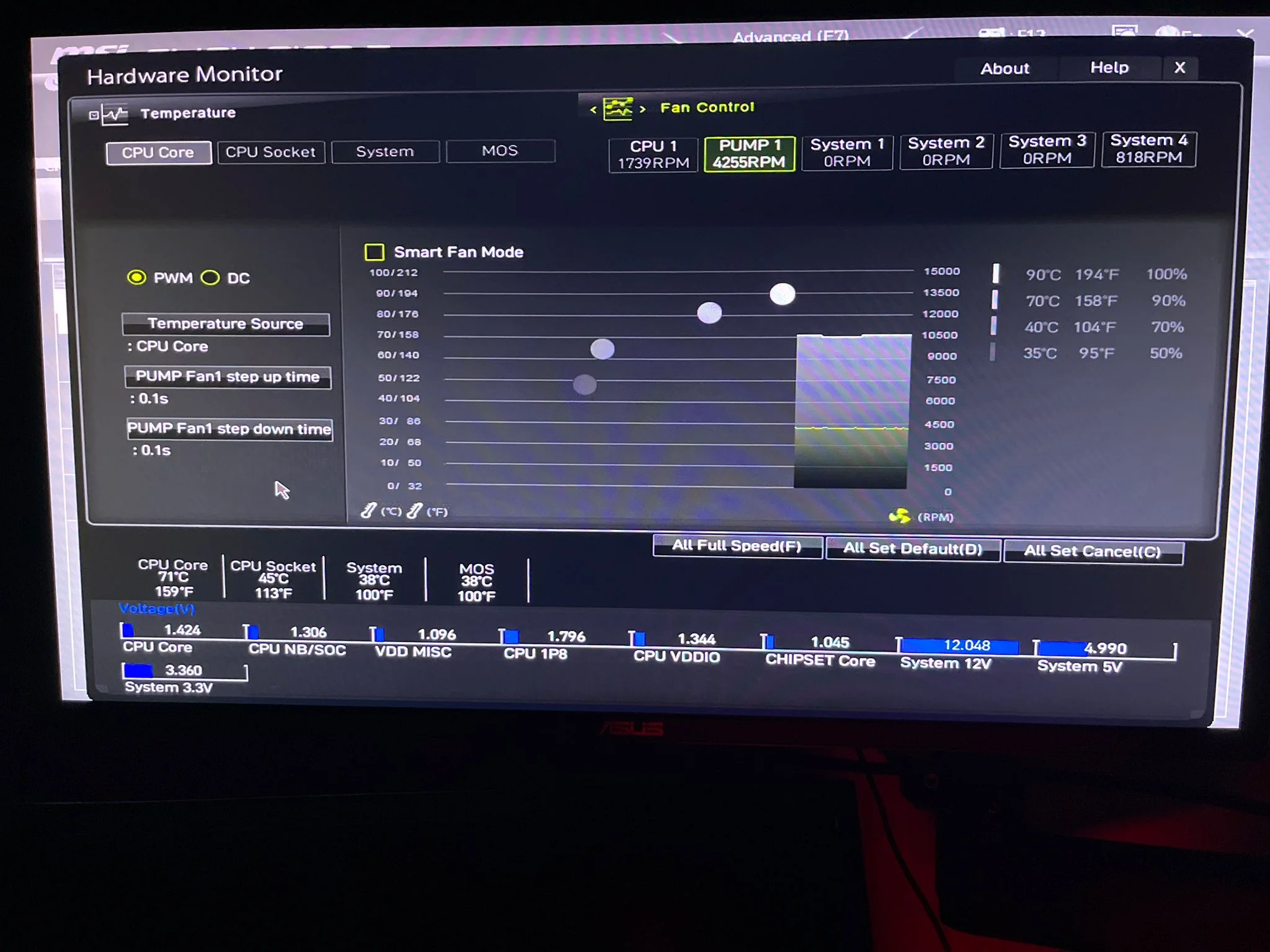Select the PWM radio button

click(x=136, y=278)
